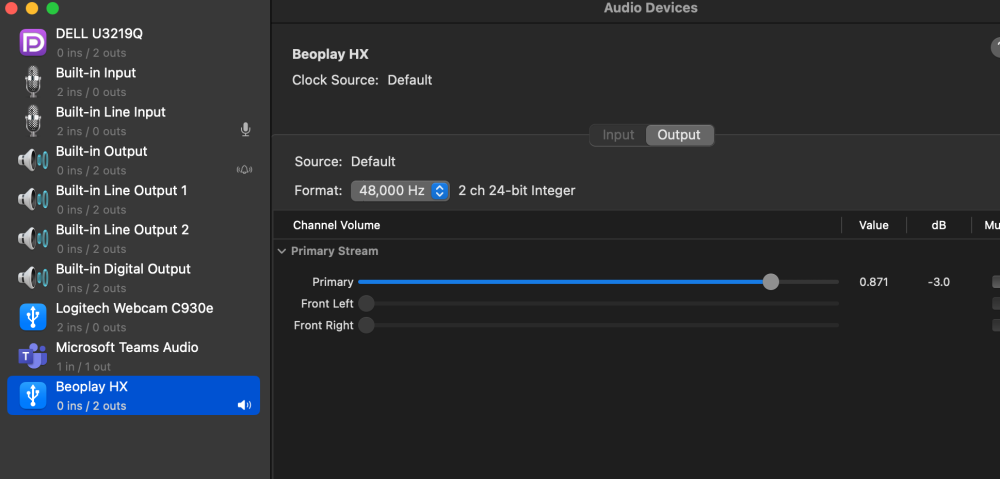The height and width of the screenshot is (479, 1000).
Task: Click the green zoom window button
Action: coord(52,8)
